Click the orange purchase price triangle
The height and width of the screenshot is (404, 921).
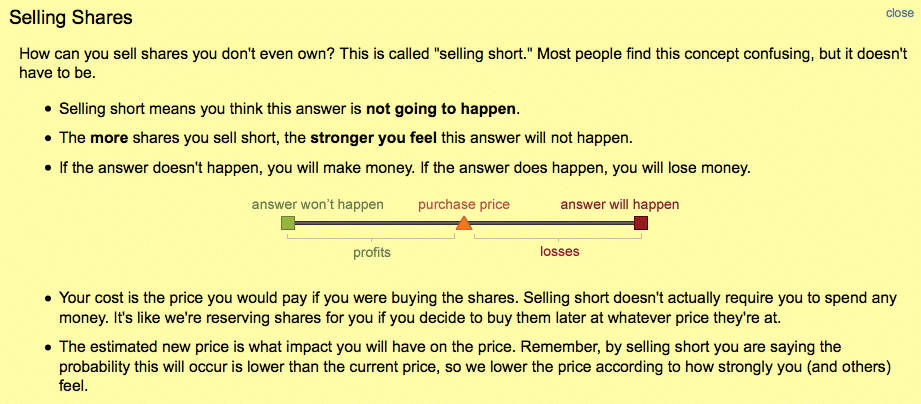(x=464, y=223)
